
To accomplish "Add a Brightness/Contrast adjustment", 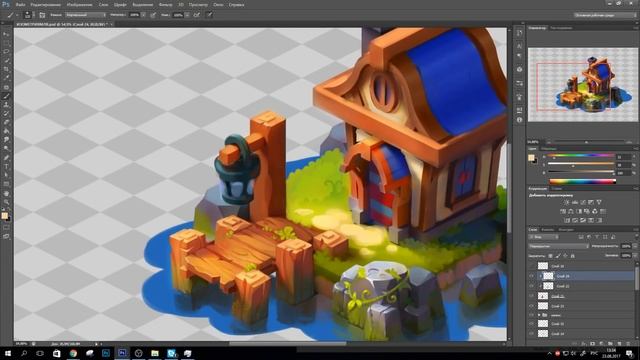I will pos(567,202).
